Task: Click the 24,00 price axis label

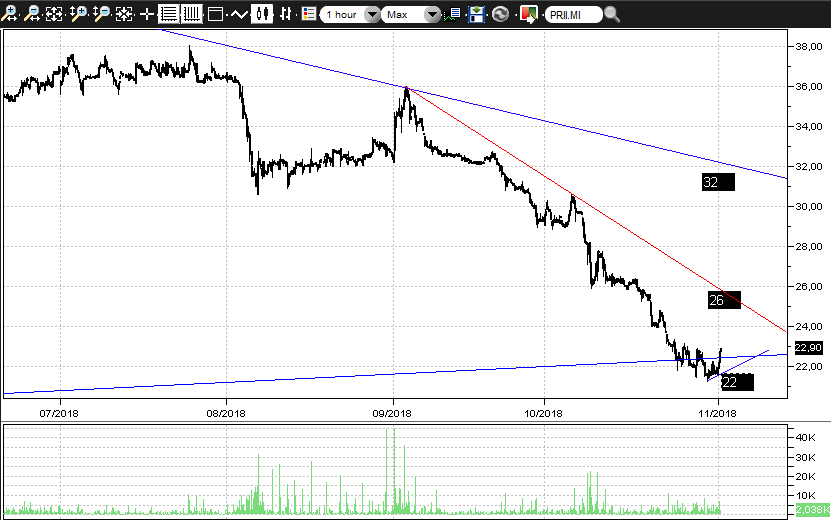Action: click(x=809, y=327)
